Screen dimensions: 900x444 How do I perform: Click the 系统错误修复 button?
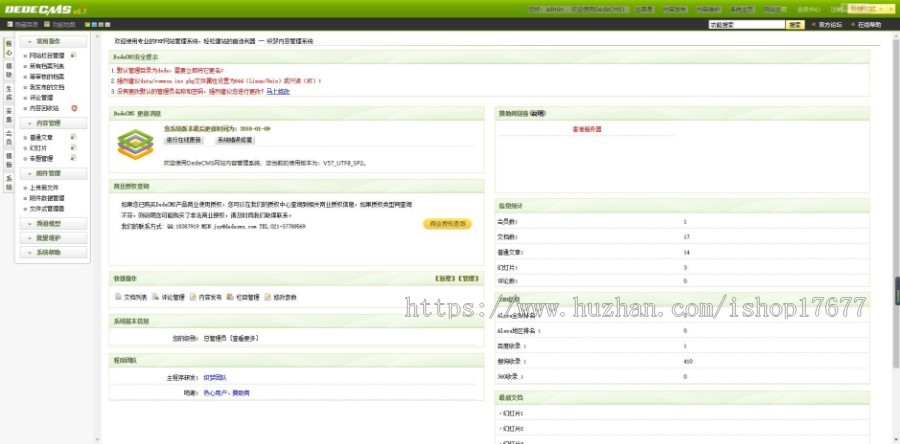point(234,140)
